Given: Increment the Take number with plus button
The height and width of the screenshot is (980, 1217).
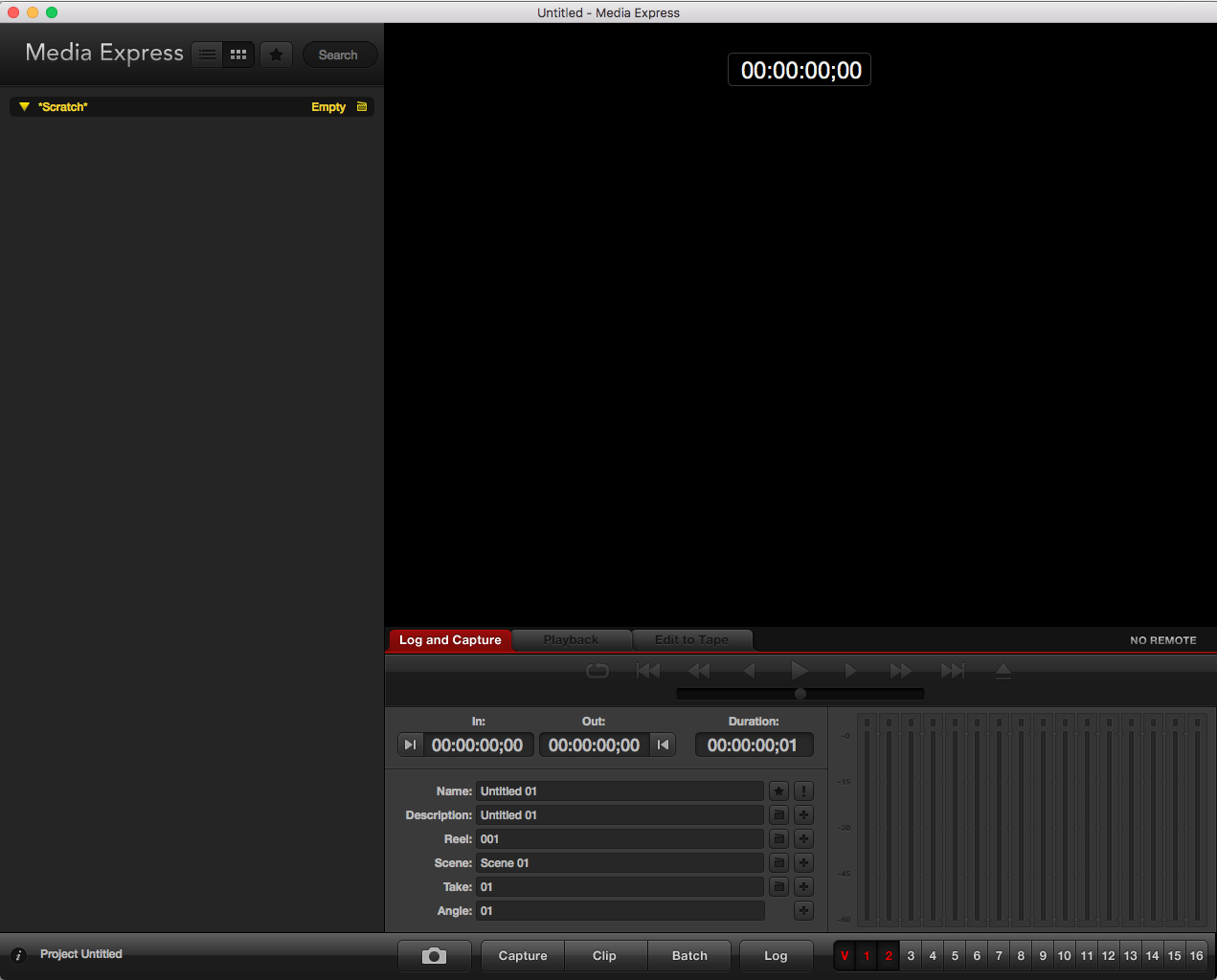Looking at the screenshot, I should click(x=803, y=887).
